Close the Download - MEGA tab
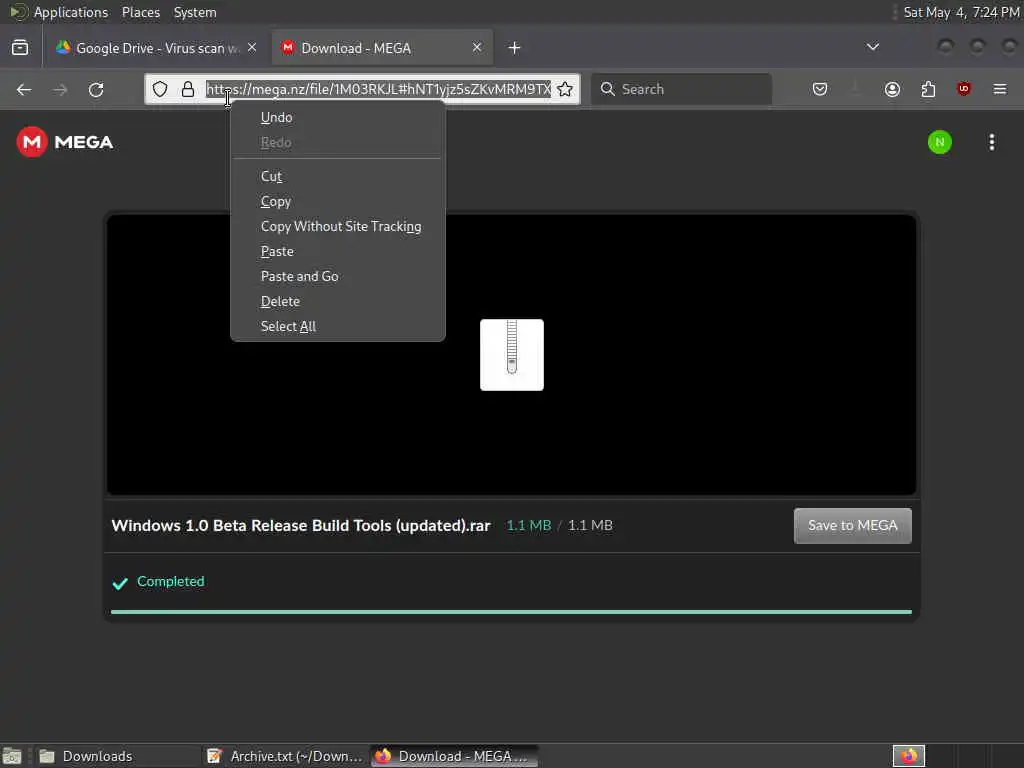The width and height of the screenshot is (1024, 768). tap(477, 48)
